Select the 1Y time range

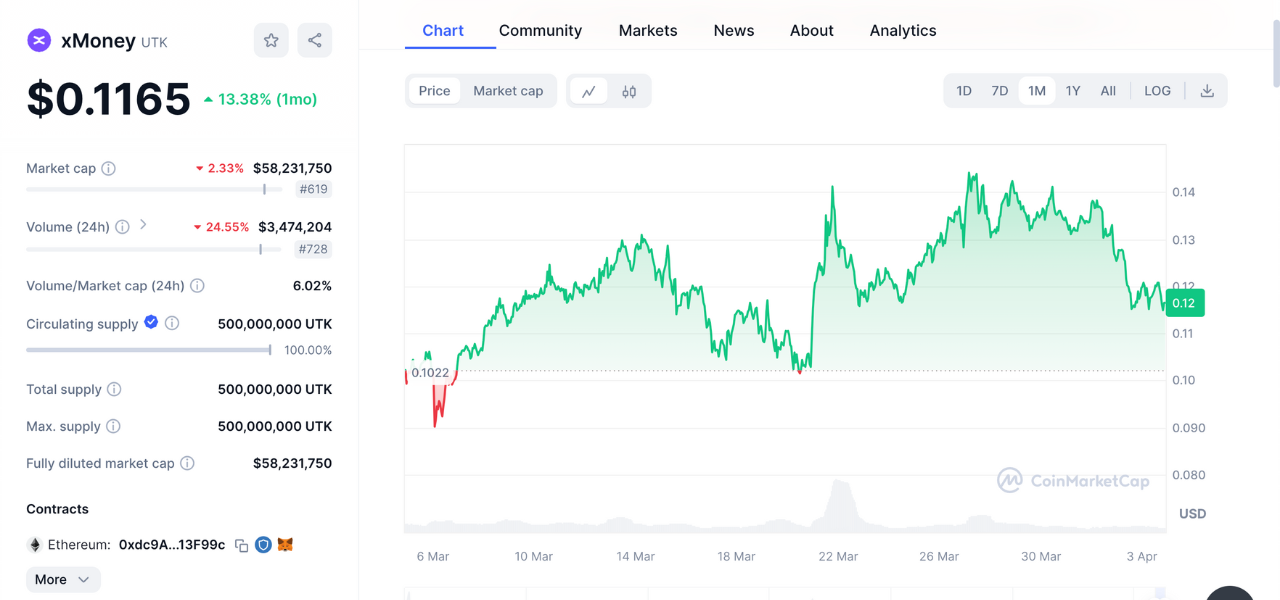point(1073,91)
